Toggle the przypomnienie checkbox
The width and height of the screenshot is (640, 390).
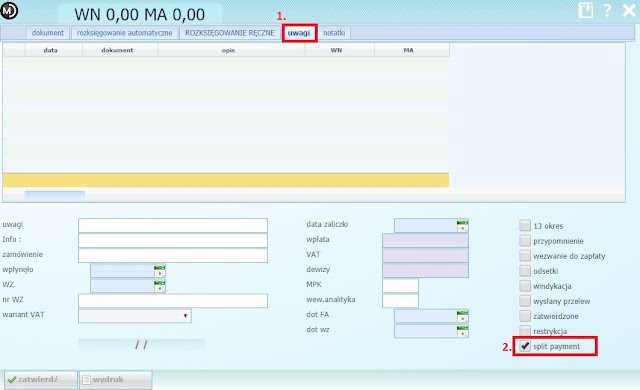(525, 241)
